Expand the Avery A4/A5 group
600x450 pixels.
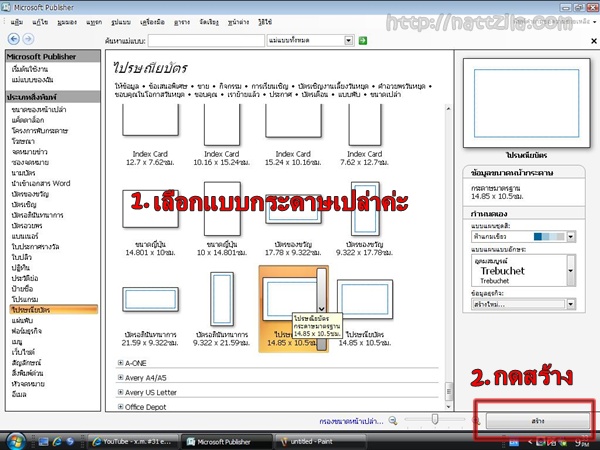point(120,377)
